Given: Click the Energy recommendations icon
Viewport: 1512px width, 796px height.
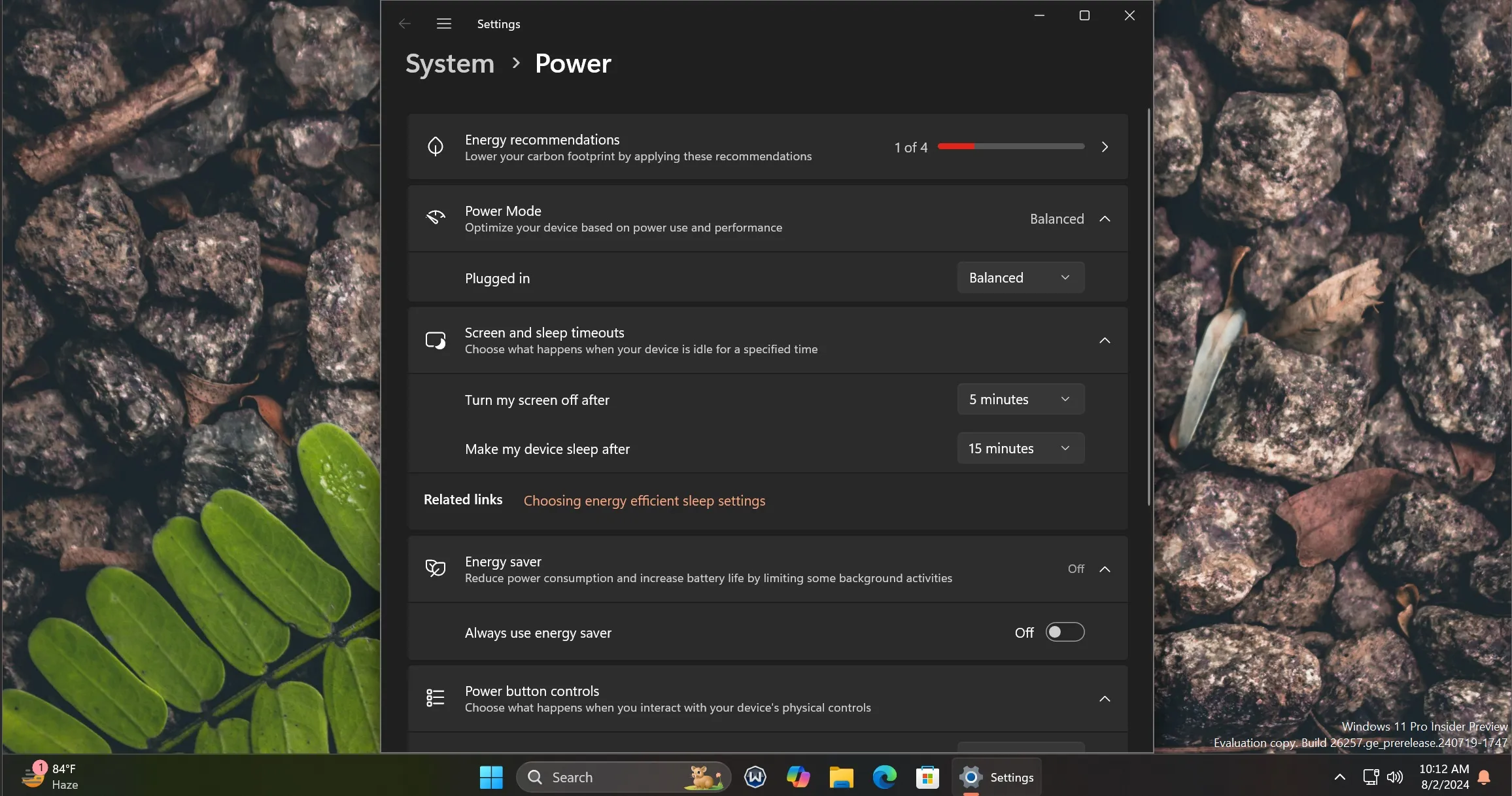Looking at the screenshot, I should pyautogui.click(x=434, y=146).
